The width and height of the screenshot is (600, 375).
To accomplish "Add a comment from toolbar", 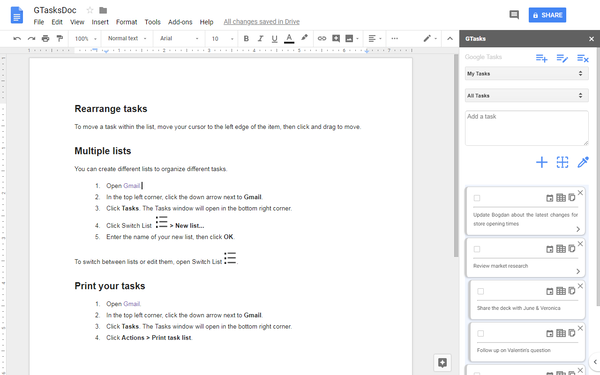I will click(x=336, y=38).
